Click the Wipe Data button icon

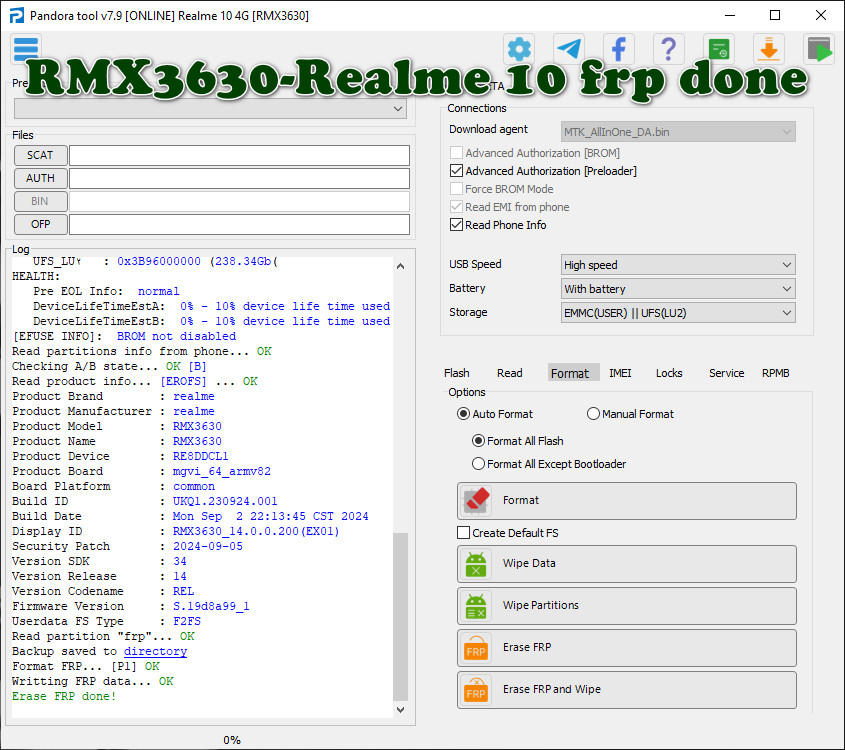(475, 563)
